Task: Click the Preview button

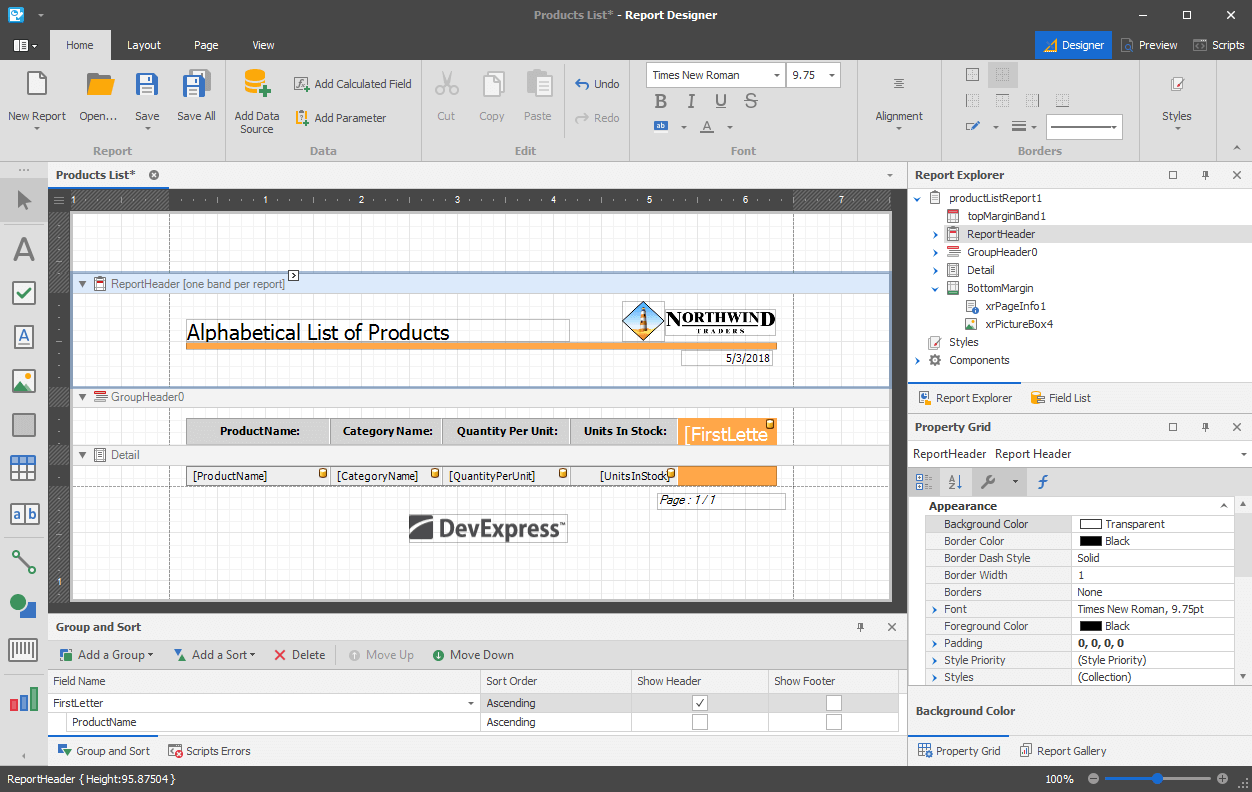Action: coord(1148,45)
